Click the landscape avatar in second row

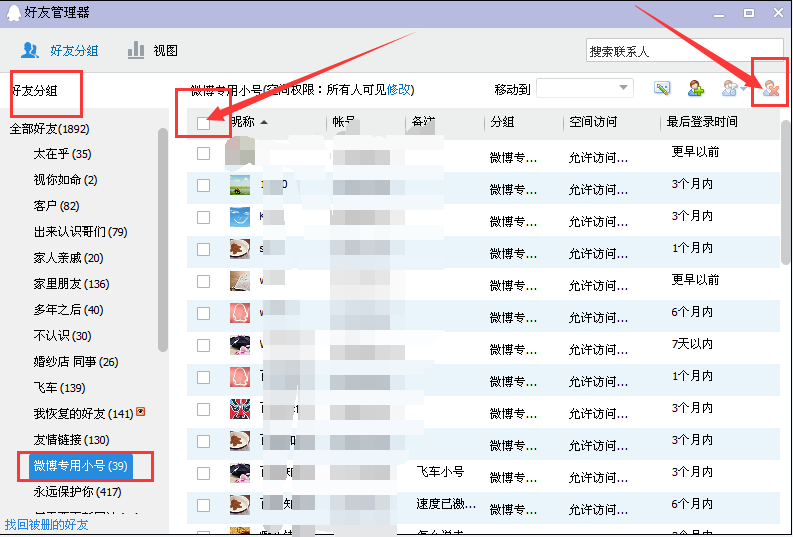(240, 185)
